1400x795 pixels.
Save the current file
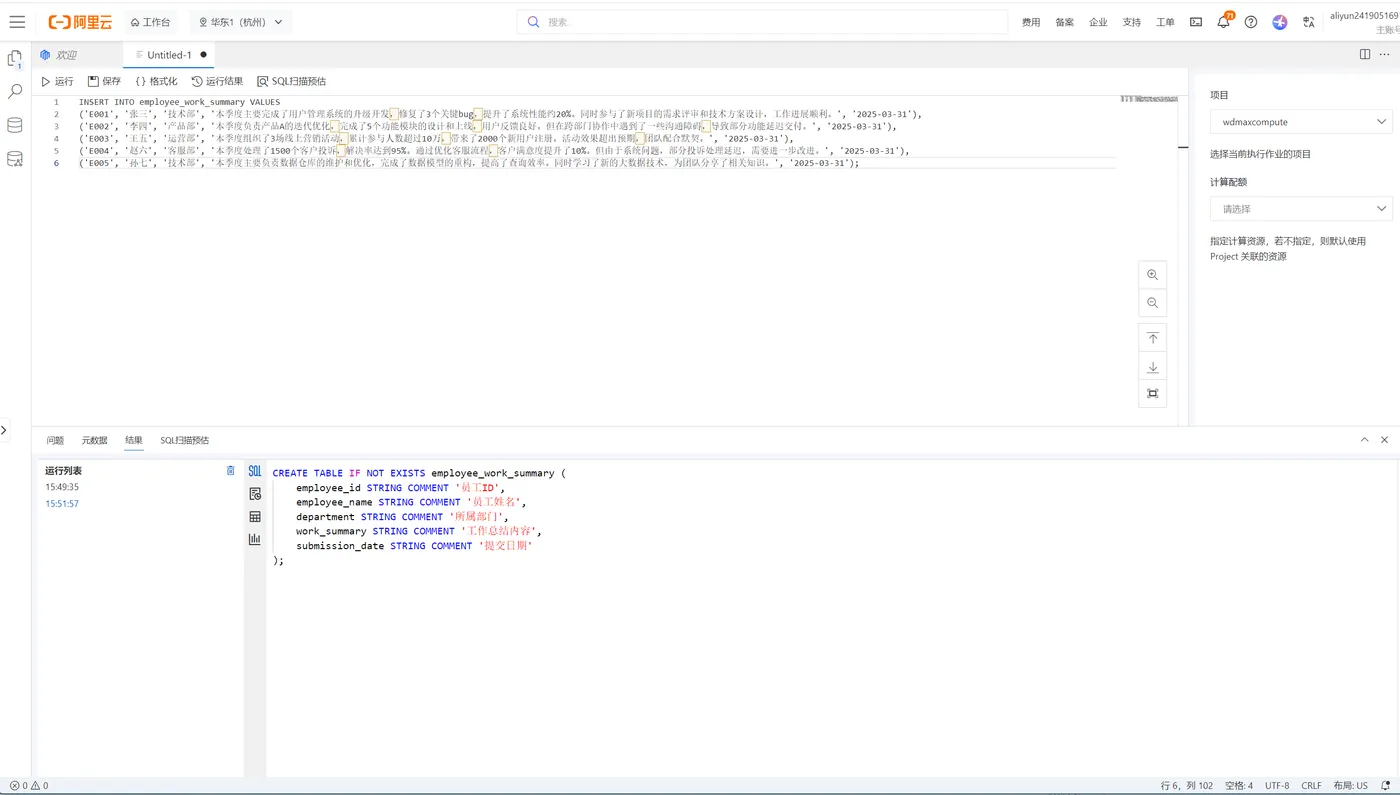point(104,81)
